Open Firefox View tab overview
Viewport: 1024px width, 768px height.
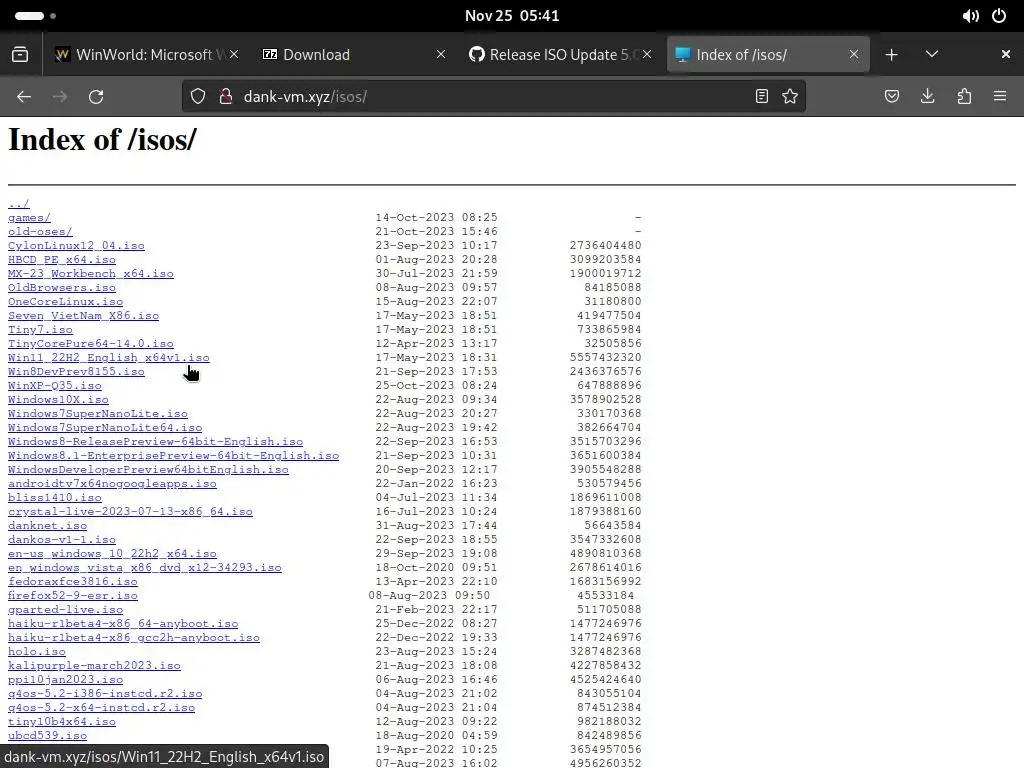coord(20,54)
